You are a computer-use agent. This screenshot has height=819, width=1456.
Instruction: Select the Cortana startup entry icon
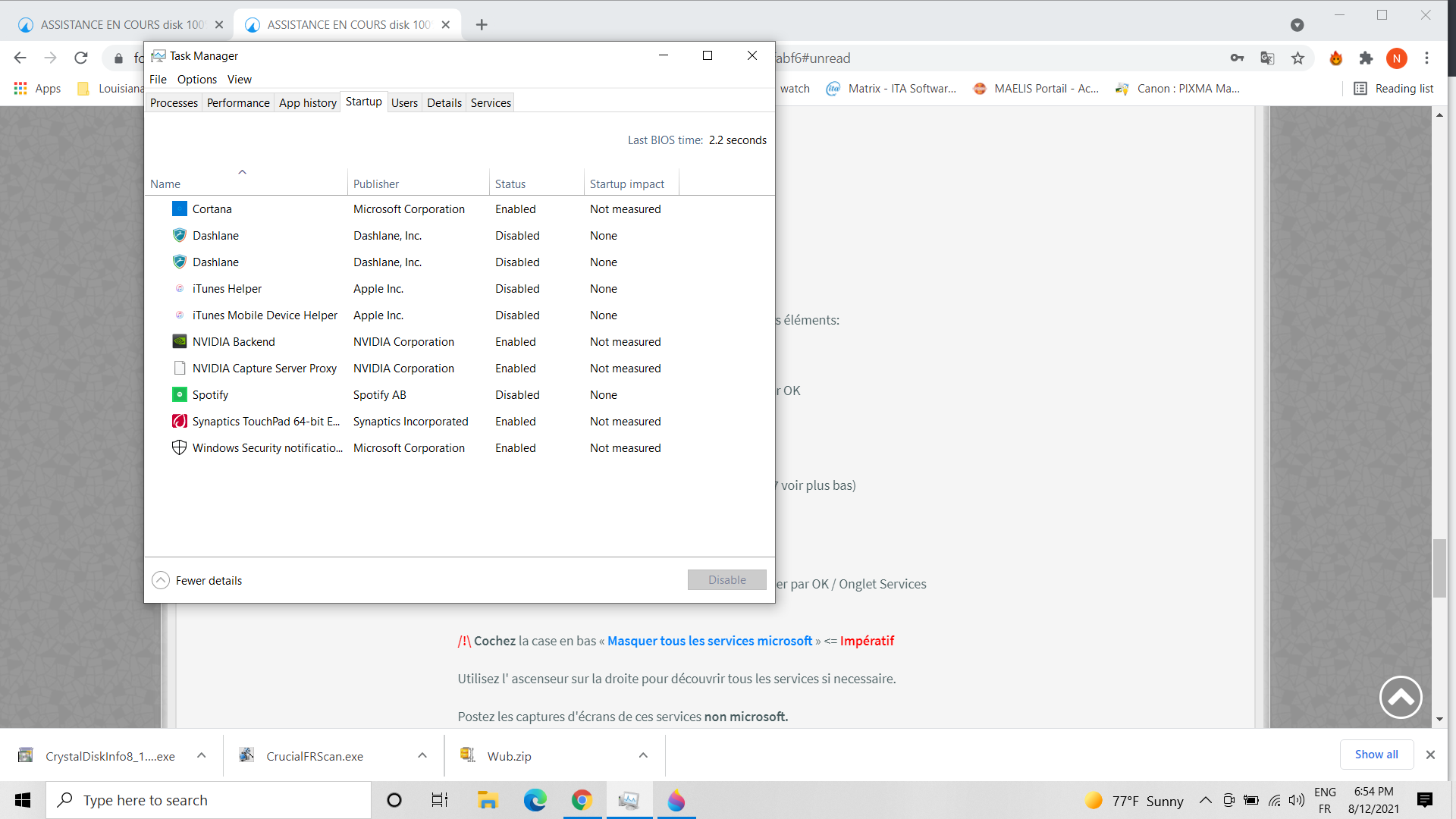(x=179, y=209)
